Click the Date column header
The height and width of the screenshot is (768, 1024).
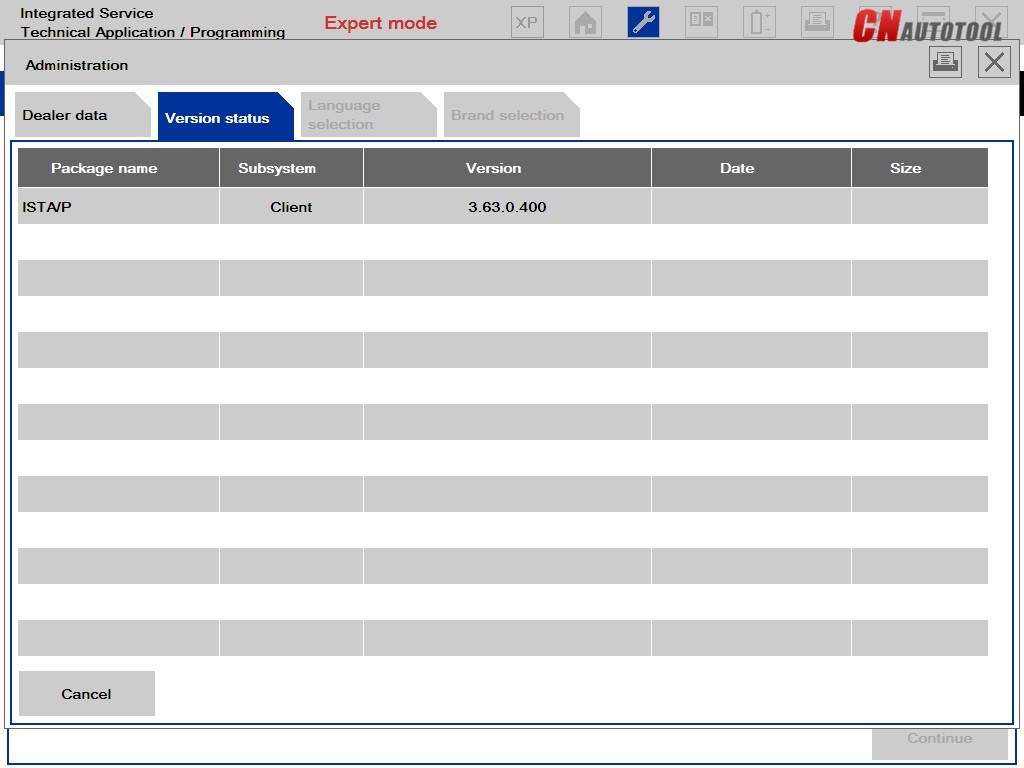(x=752, y=168)
